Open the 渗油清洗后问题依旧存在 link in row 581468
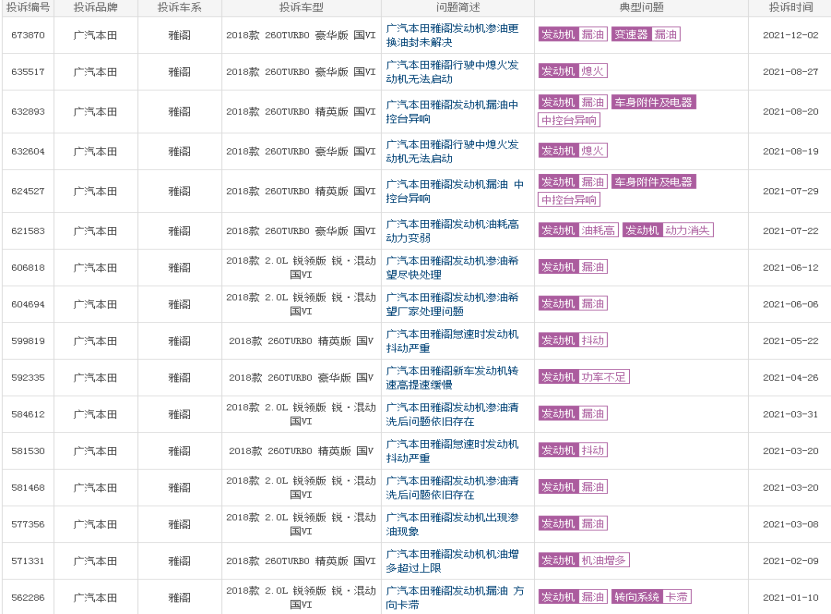 452,487
